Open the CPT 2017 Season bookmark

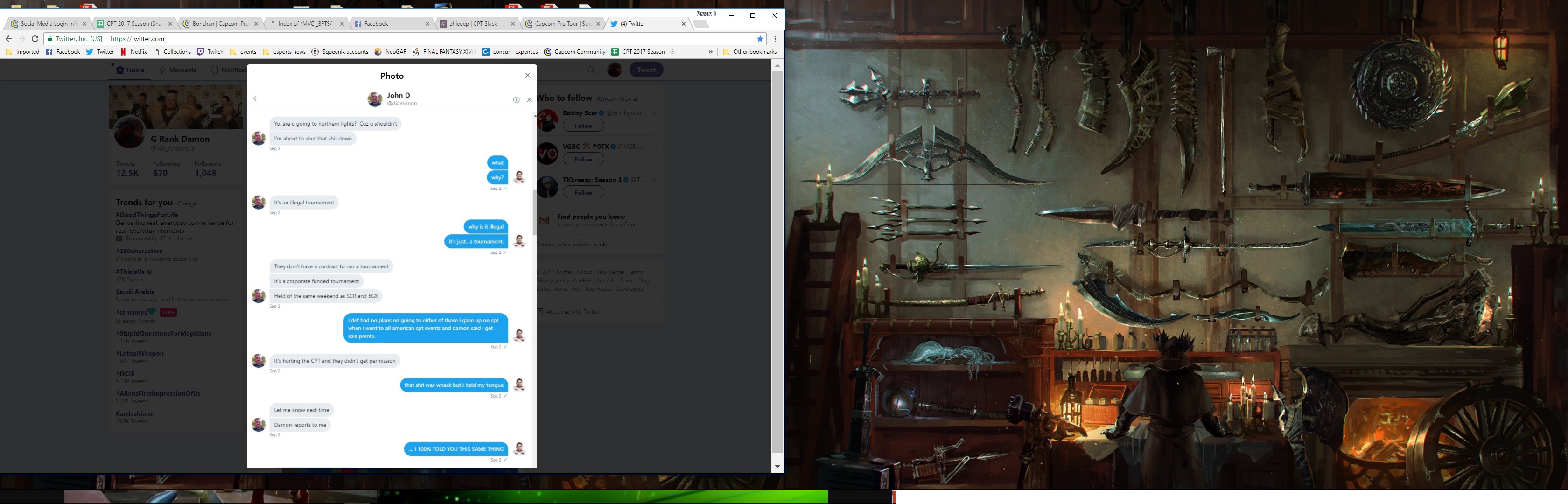point(643,52)
